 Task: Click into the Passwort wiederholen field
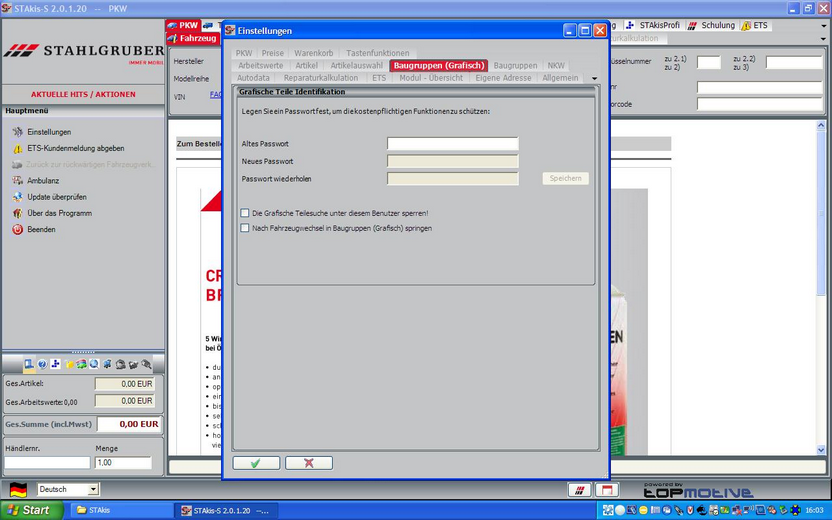pos(453,179)
